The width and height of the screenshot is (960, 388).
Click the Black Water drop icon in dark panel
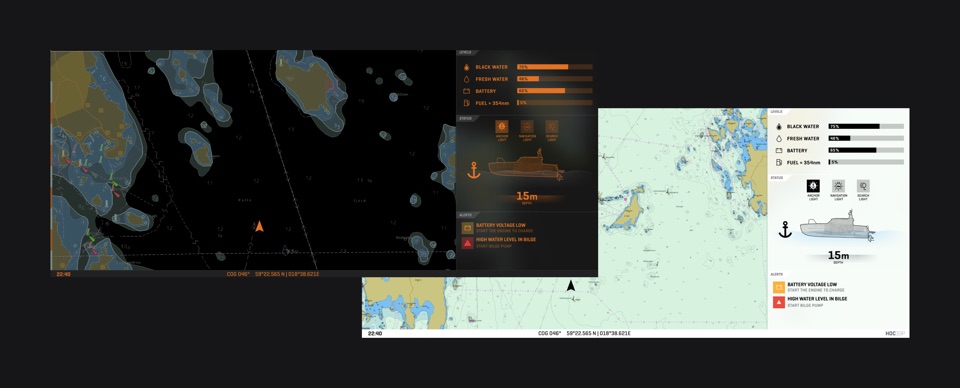tap(466, 67)
